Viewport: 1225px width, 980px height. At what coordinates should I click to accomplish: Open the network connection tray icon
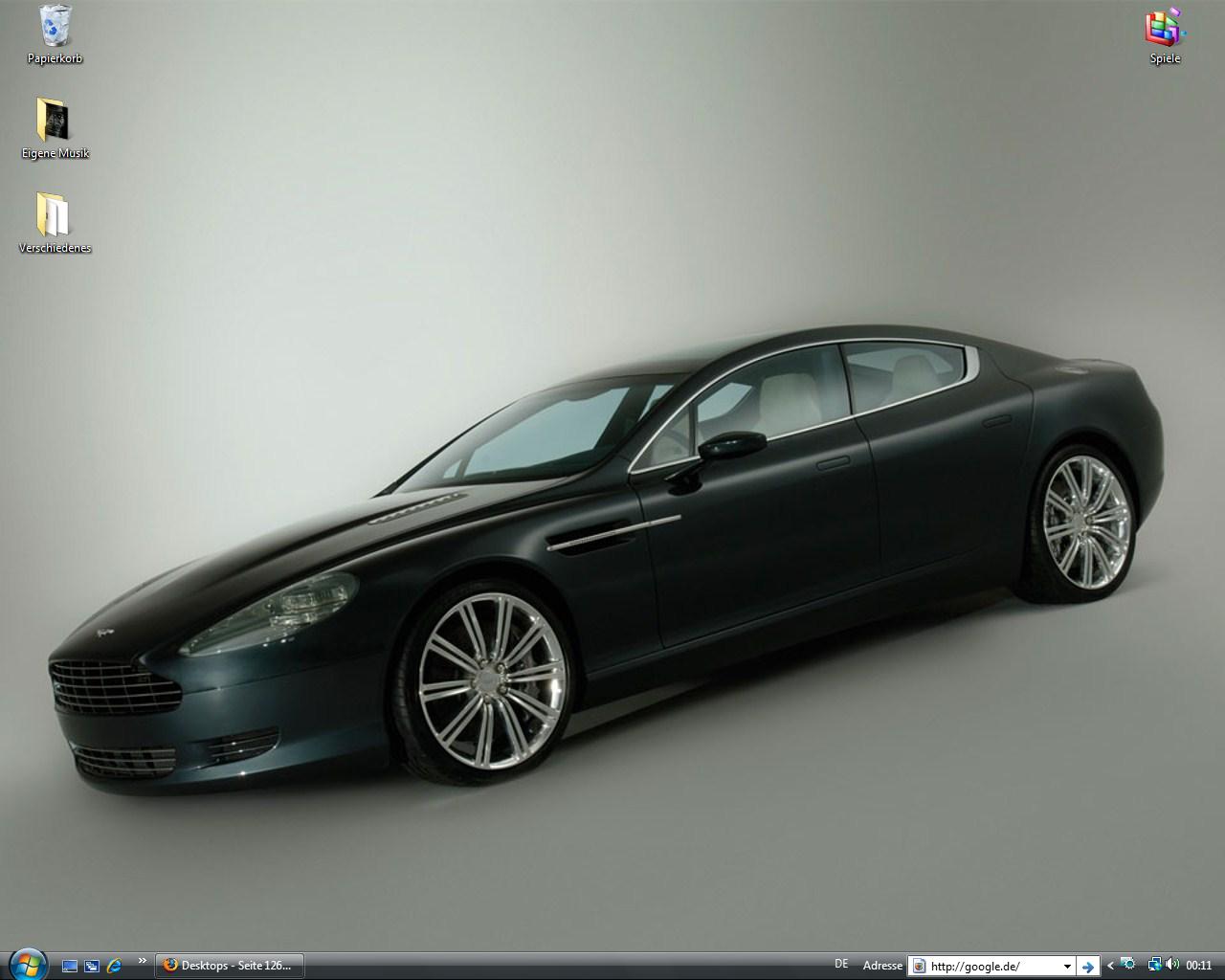(1155, 965)
